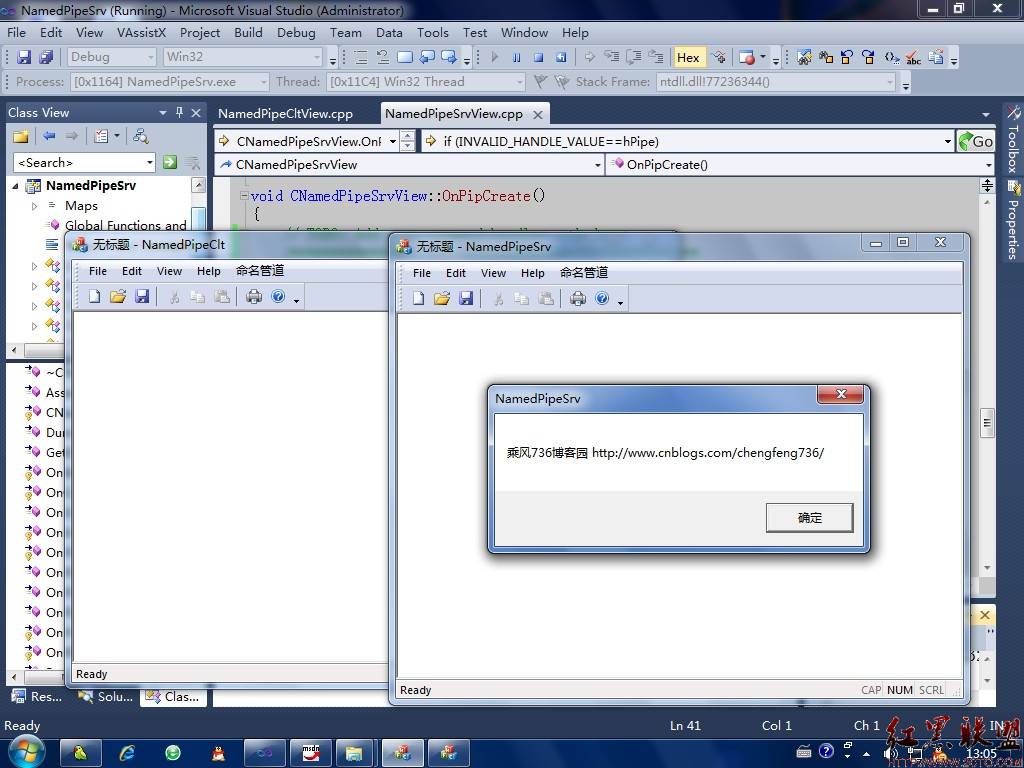This screenshot has width=1024, height=768.
Task: Open the Properties side panel
Action: [1013, 221]
